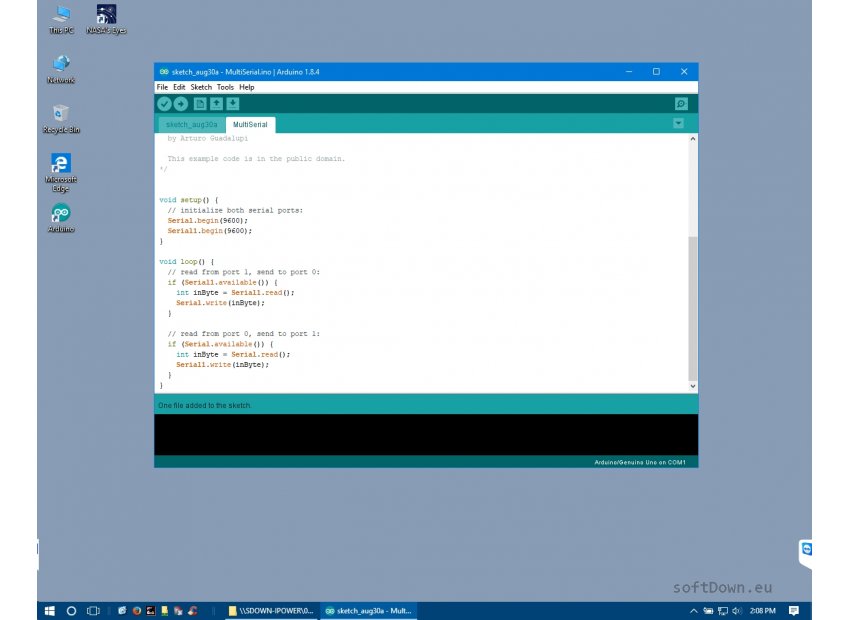Open the Tools menu
The image size is (850, 620).
225,87
